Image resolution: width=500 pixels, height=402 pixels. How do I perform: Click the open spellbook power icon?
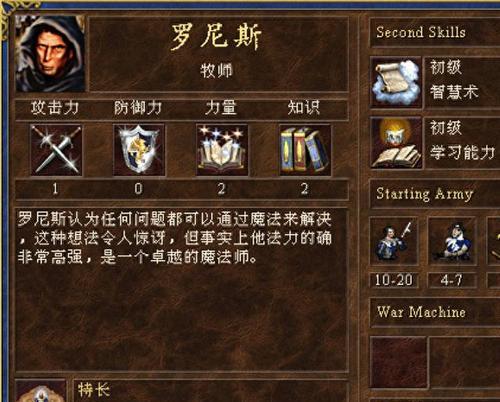(x=222, y=150)
